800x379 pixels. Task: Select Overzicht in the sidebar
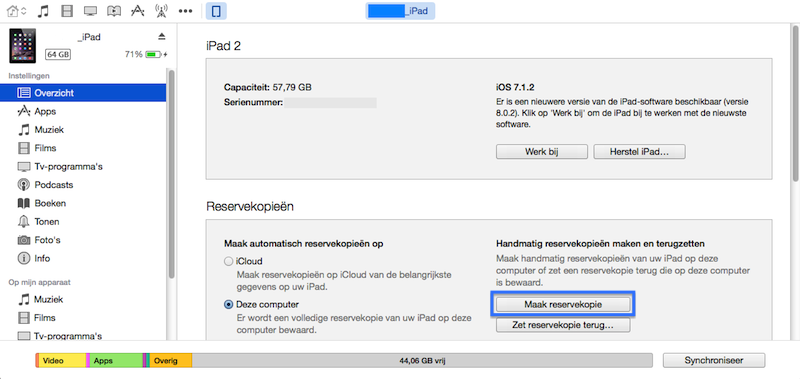click(83, 93)
